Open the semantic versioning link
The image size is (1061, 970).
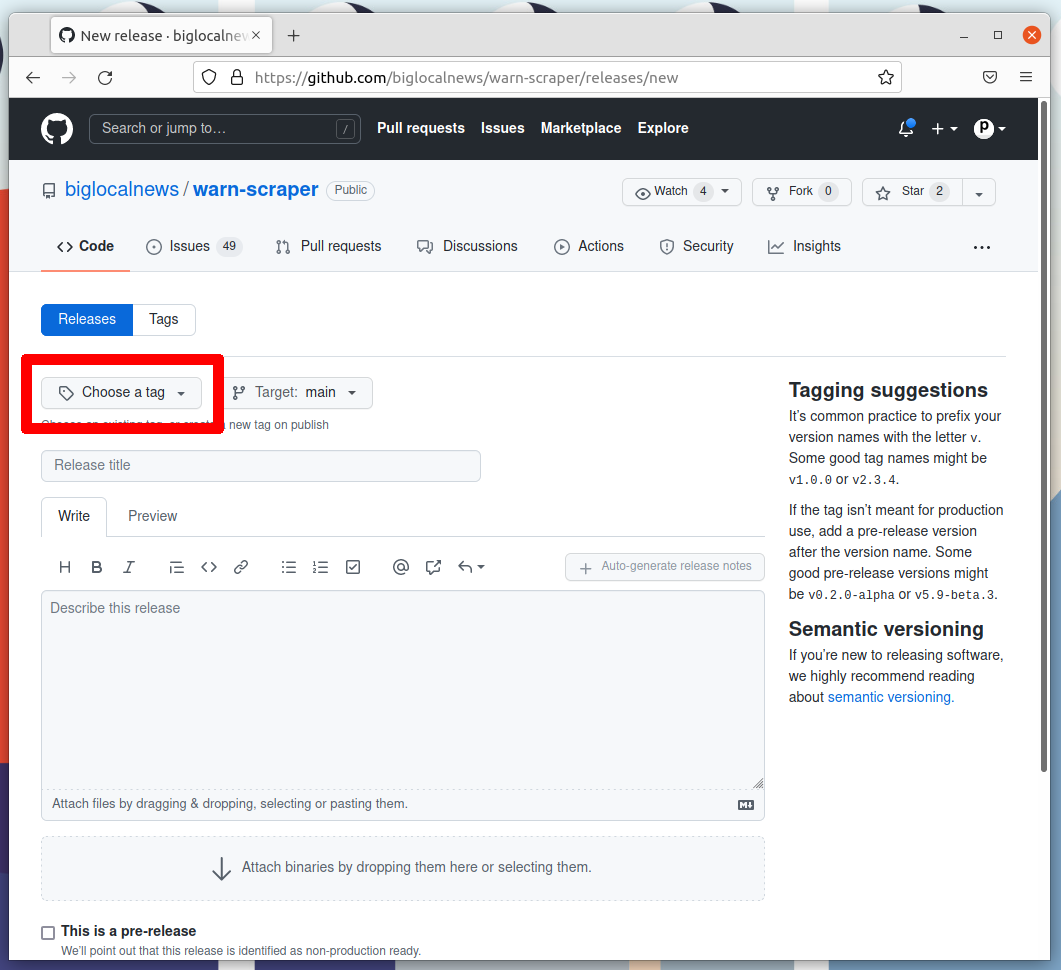pos(890,697)
